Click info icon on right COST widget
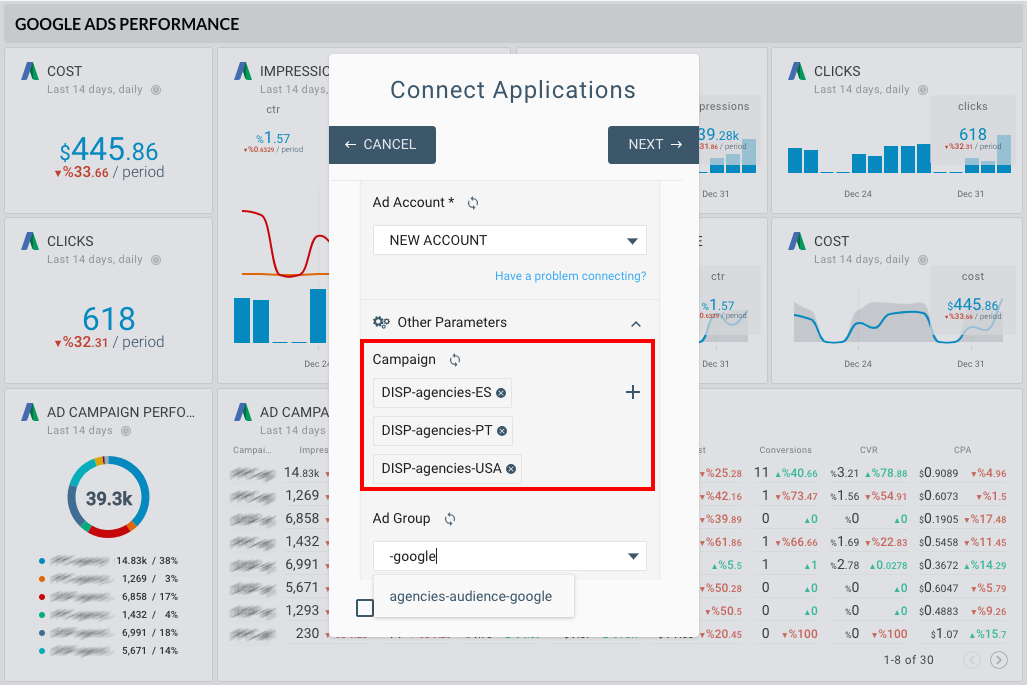The image size is (1027, 685). 923,260
